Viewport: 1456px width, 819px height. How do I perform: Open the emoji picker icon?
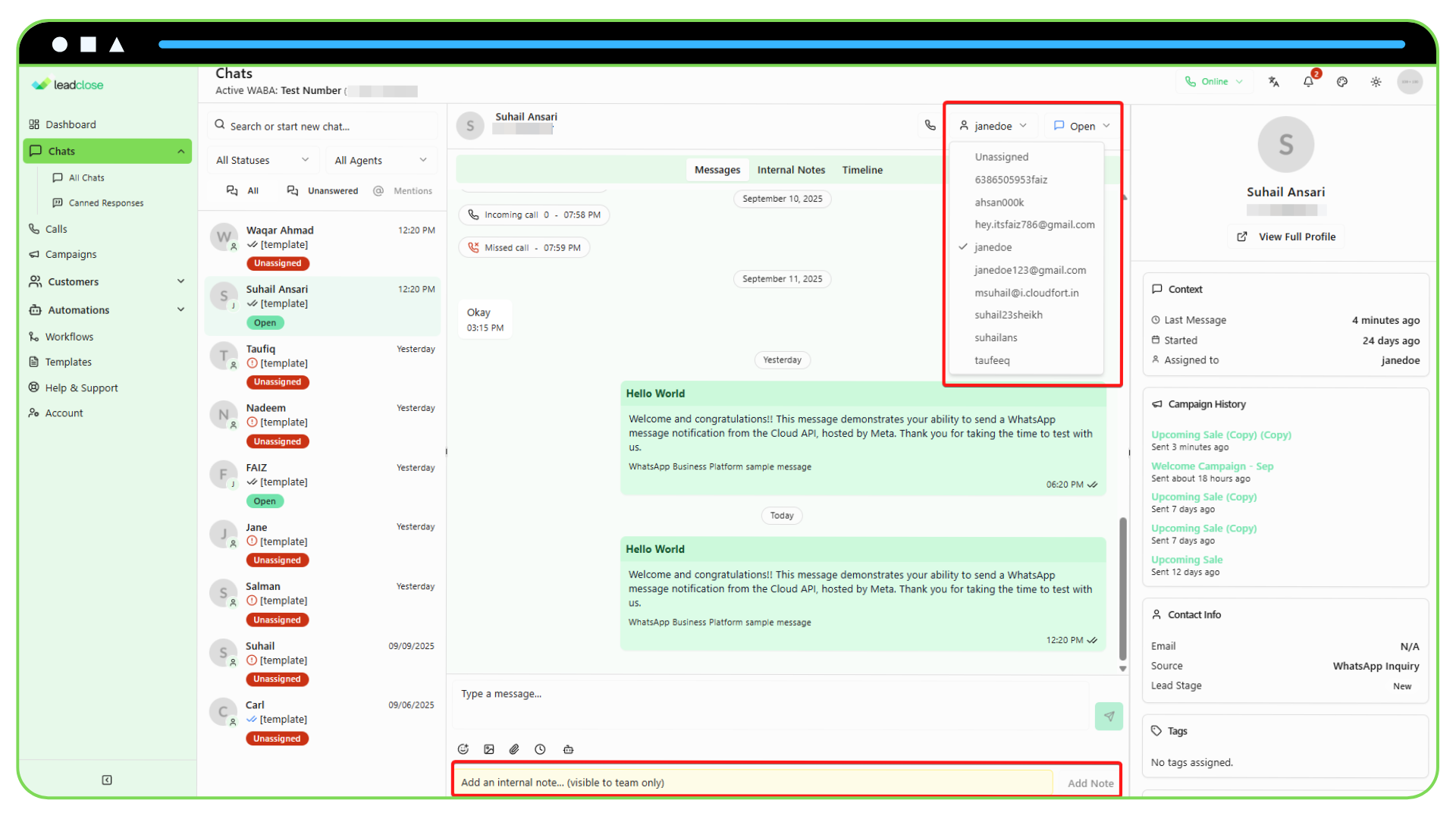pos(463,749)
